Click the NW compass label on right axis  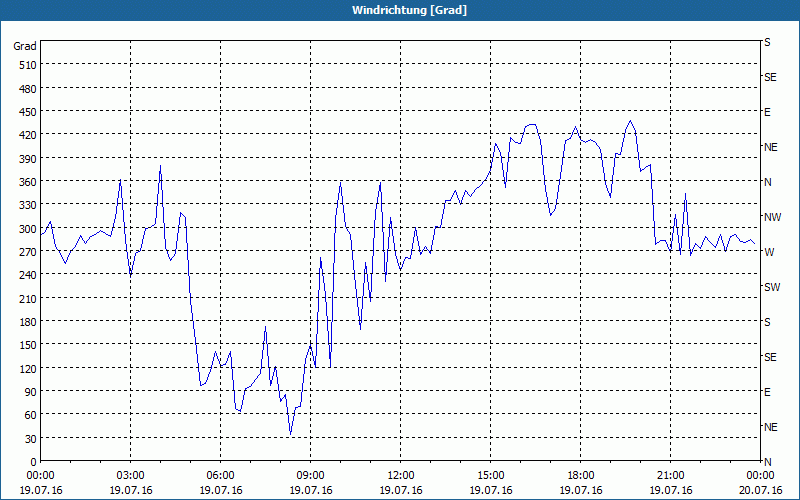[x=772, y=217]
